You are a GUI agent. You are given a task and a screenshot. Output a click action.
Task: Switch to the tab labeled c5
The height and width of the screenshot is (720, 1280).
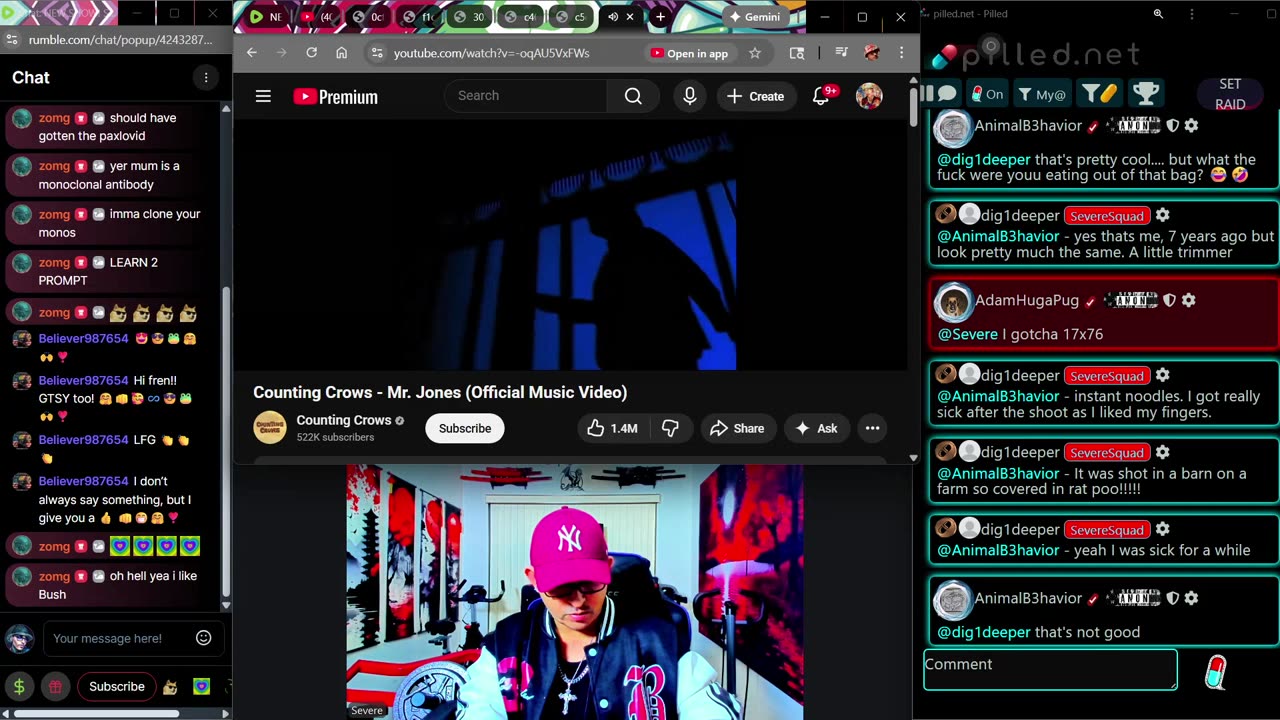571,17
